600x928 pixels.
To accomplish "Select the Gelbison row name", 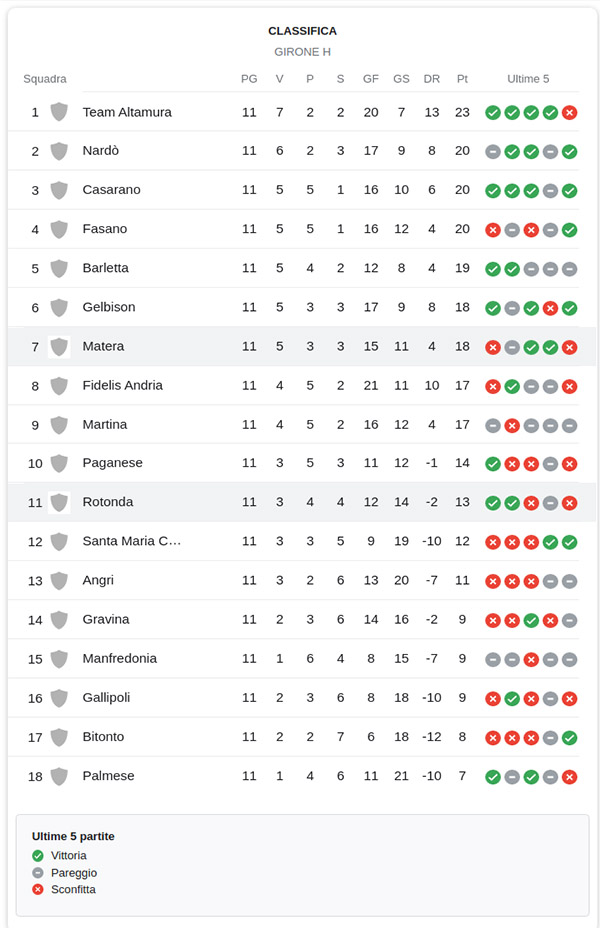I will pos(109,307).
